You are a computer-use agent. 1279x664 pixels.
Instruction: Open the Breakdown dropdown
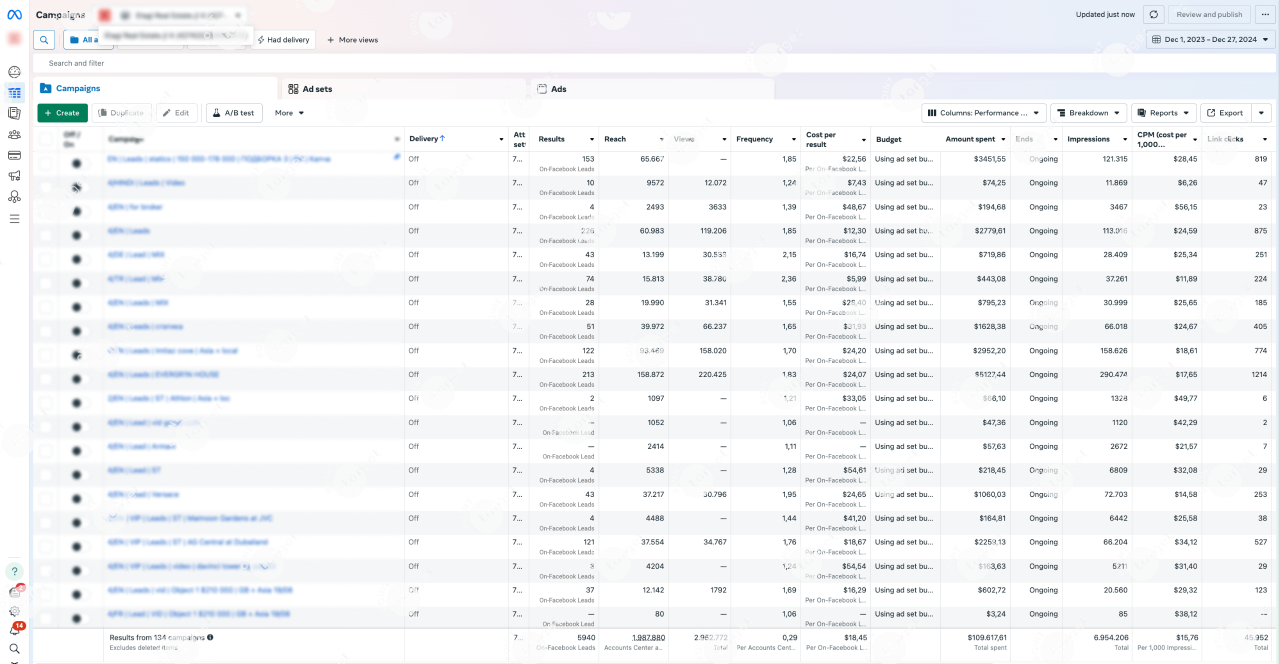pos(1088,113)
